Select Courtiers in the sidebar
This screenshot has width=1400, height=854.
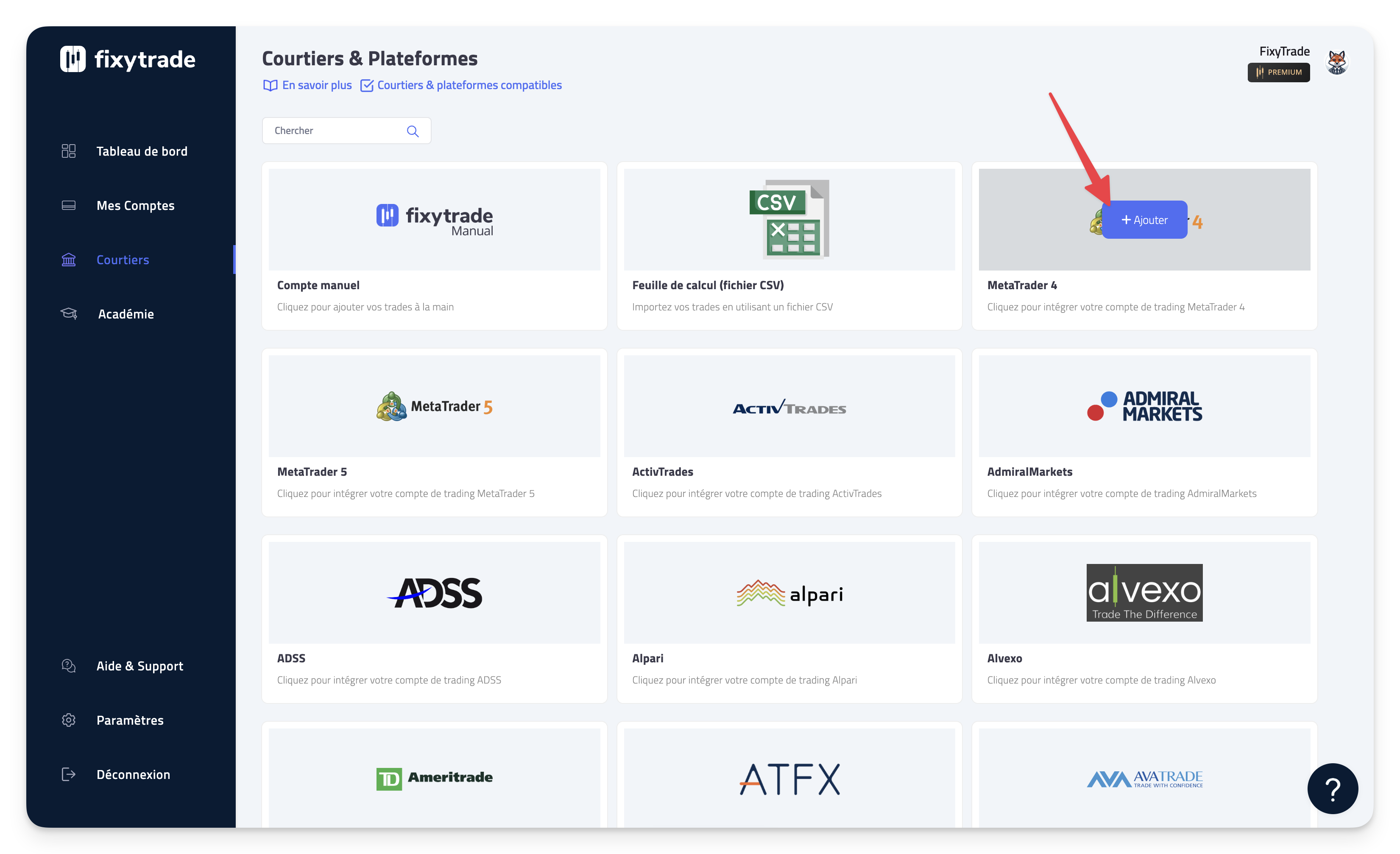point(123,260)
